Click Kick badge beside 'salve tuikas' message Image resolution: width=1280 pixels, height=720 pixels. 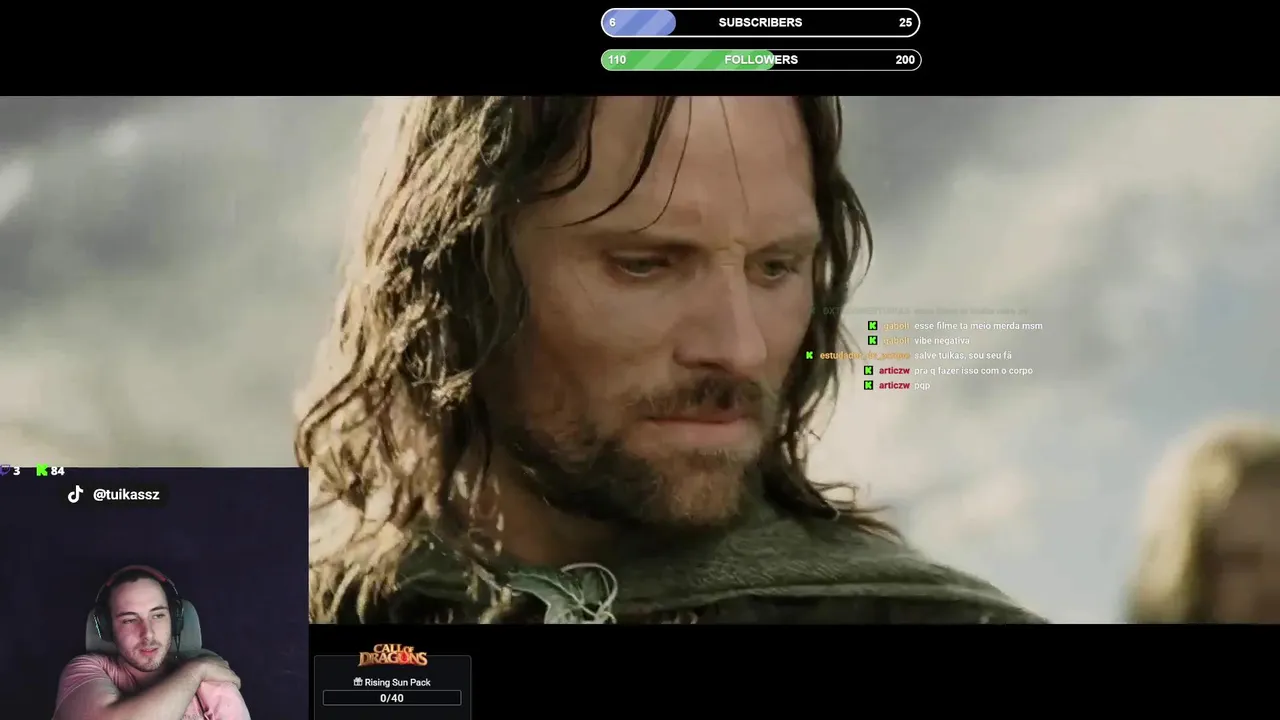[x=809, y=355]
